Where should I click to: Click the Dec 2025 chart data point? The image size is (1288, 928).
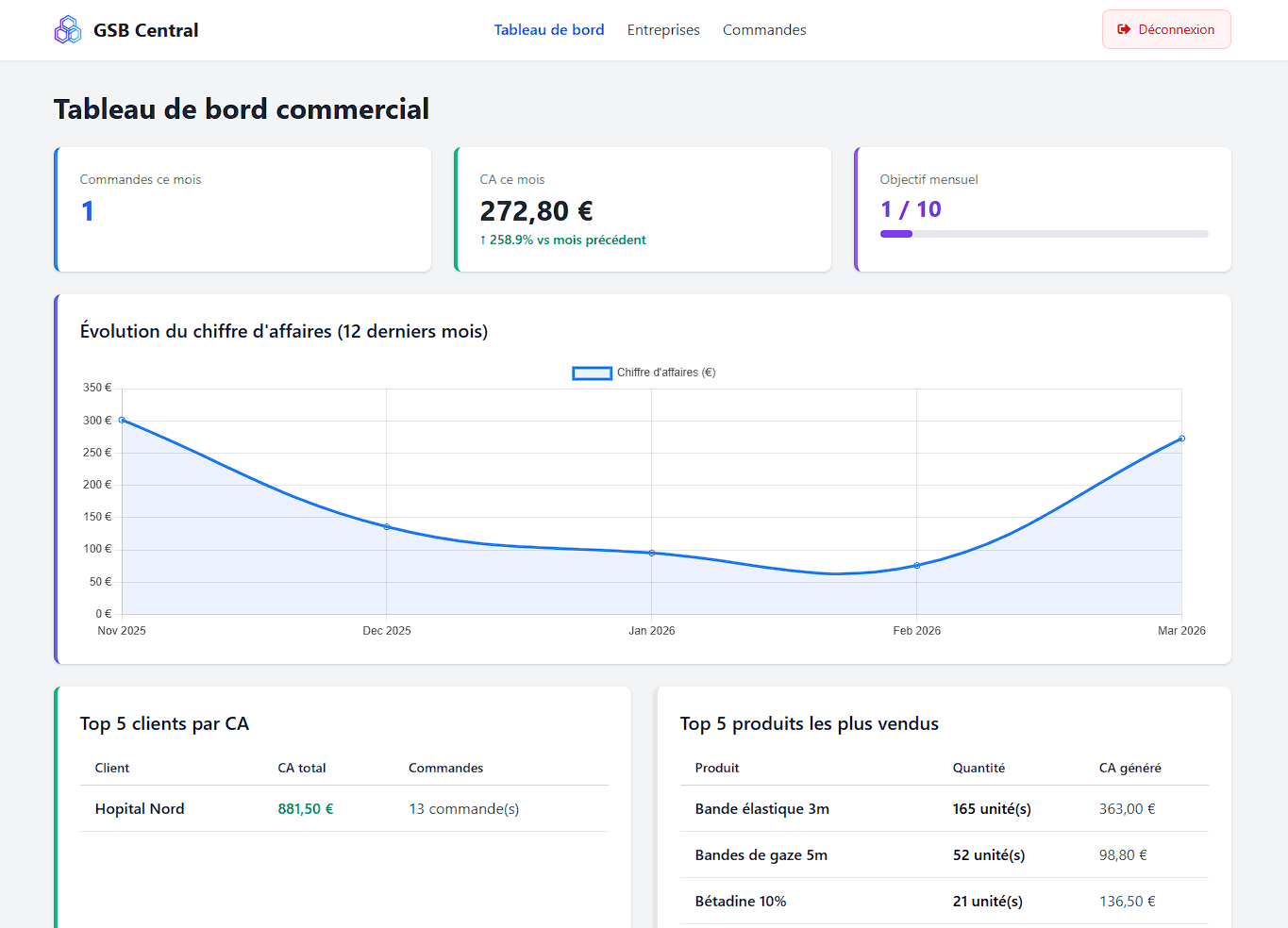pos(387,527)
